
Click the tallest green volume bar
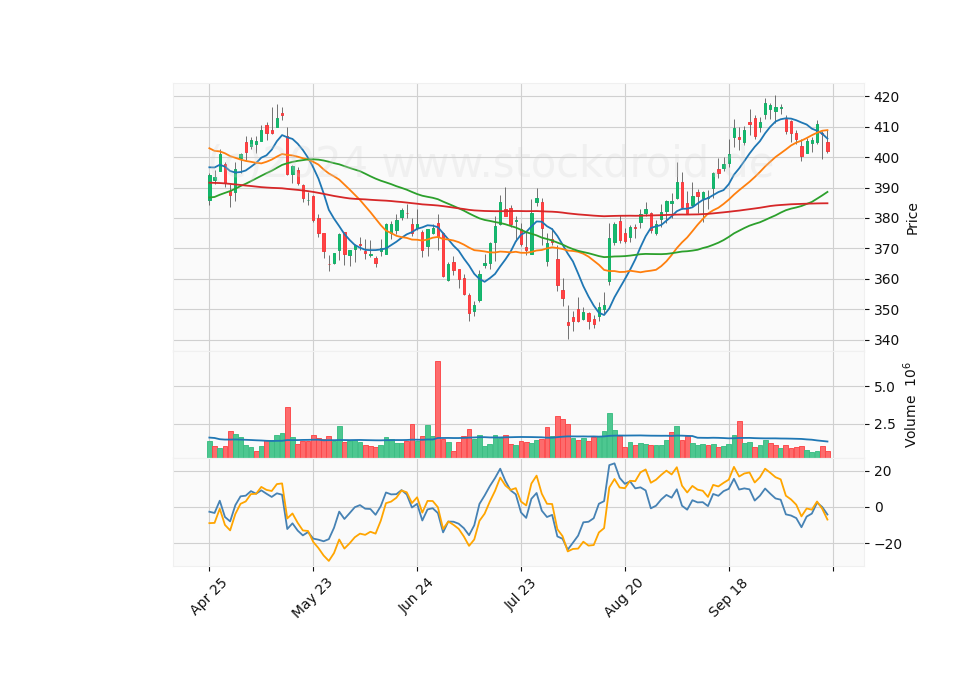pyautogui.click(x=610, y=435)
